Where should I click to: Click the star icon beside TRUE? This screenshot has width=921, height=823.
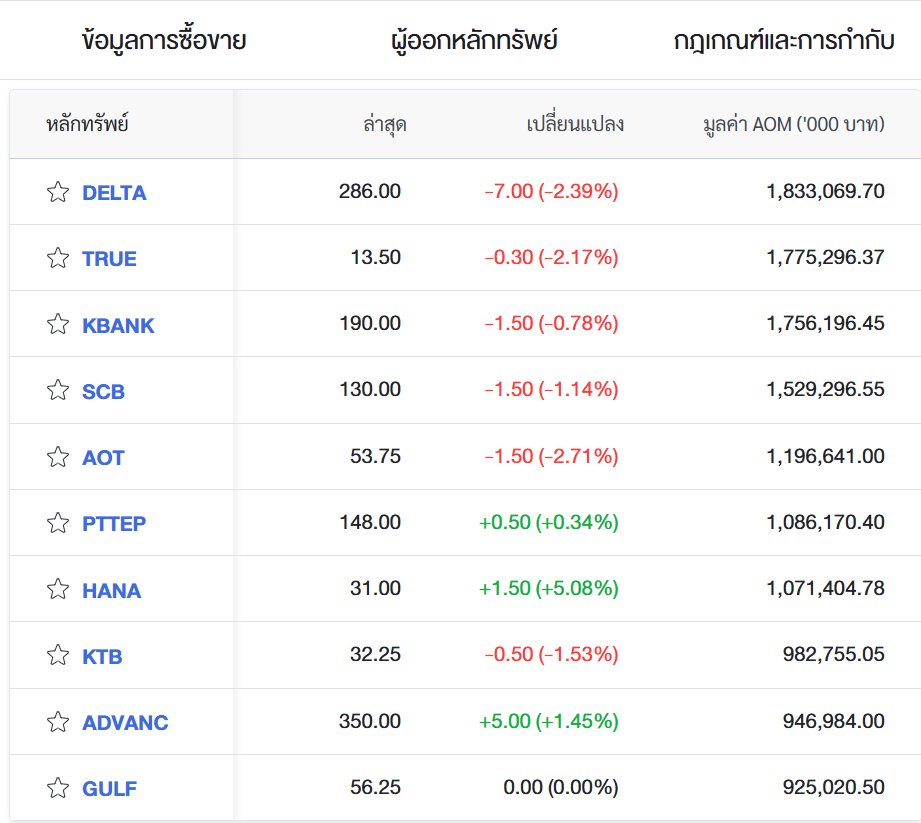[x=58, y=258]
